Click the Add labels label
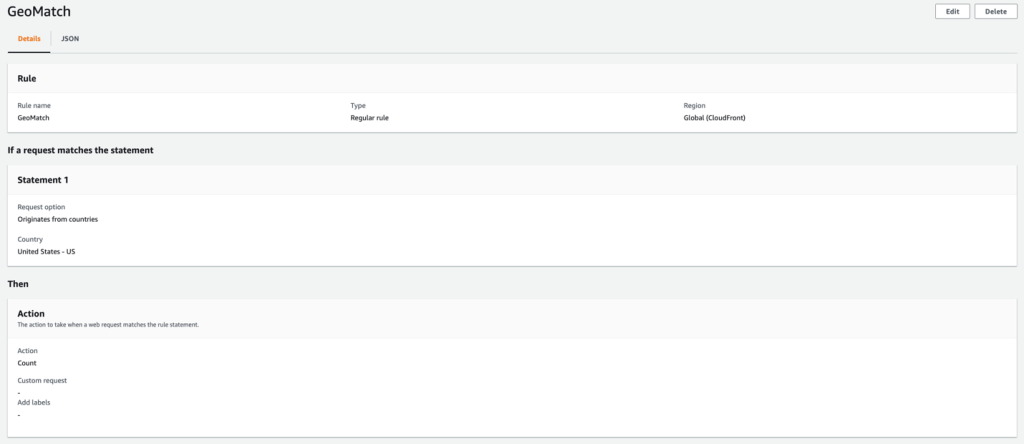Viewport: 1024px width, 444px height. click(x=34, y=403)
